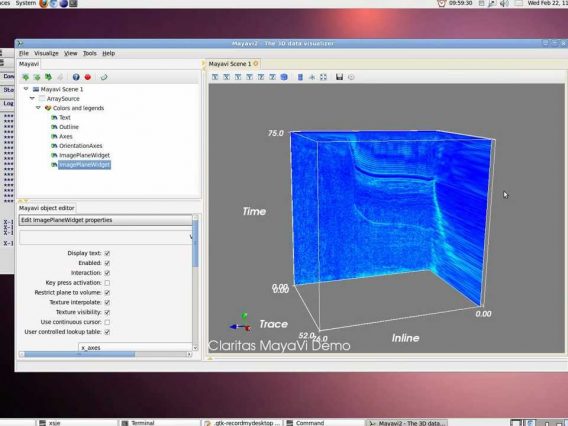Click the alarm clock icon in the top panel
This screenshot has height=426, width=568.
coord(441,3)
